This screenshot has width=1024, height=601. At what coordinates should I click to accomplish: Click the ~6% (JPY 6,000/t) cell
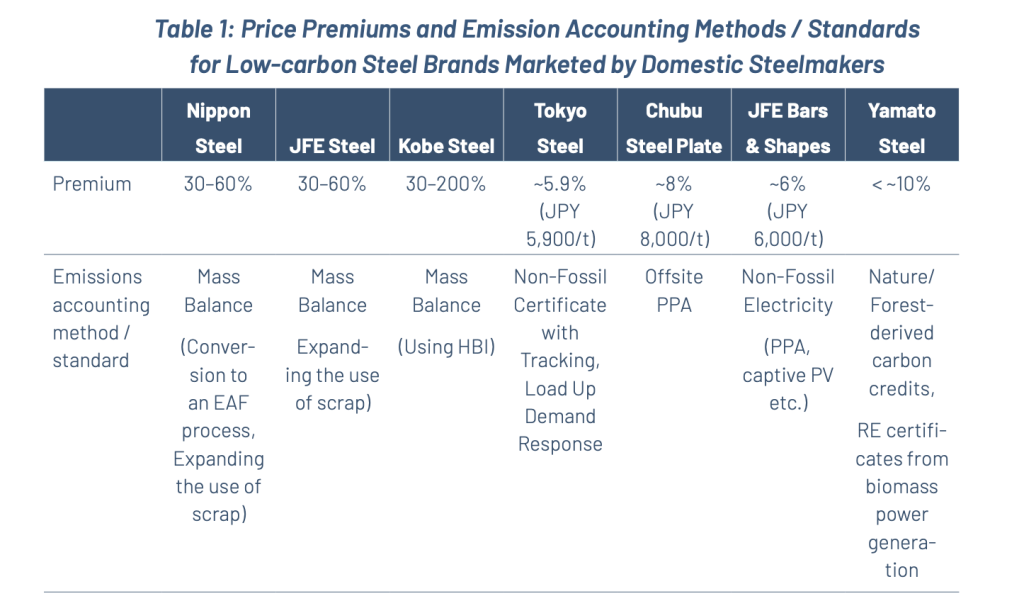[x=788, y=211]
